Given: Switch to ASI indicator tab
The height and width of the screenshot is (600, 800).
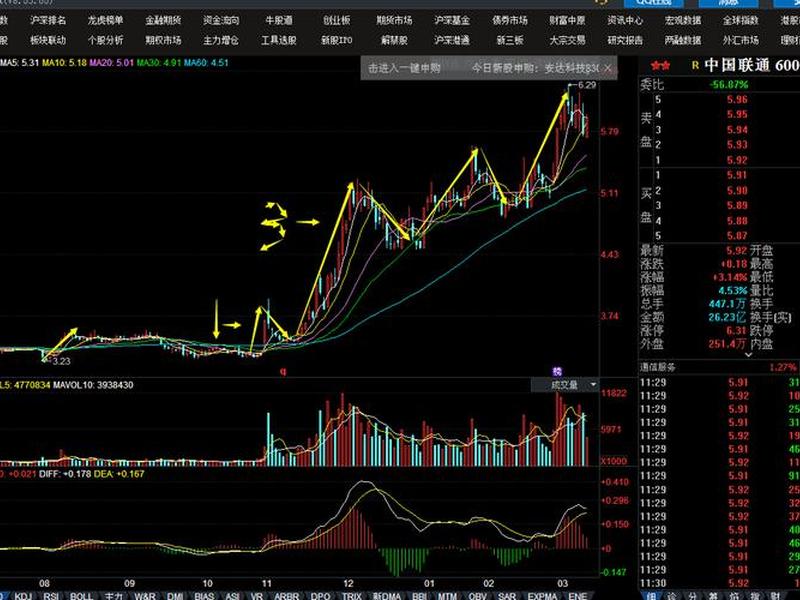Looking at the screenshot, I should [232, 595].
